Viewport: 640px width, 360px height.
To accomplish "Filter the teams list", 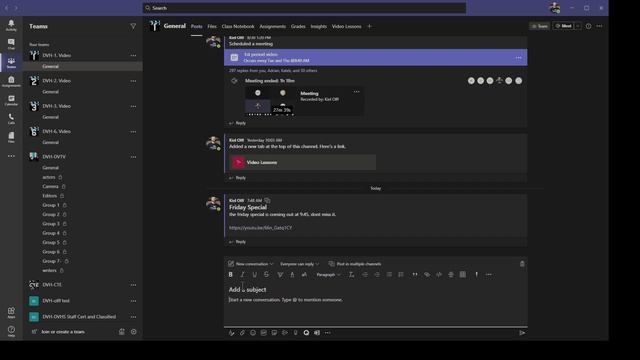I will (133, 26).
